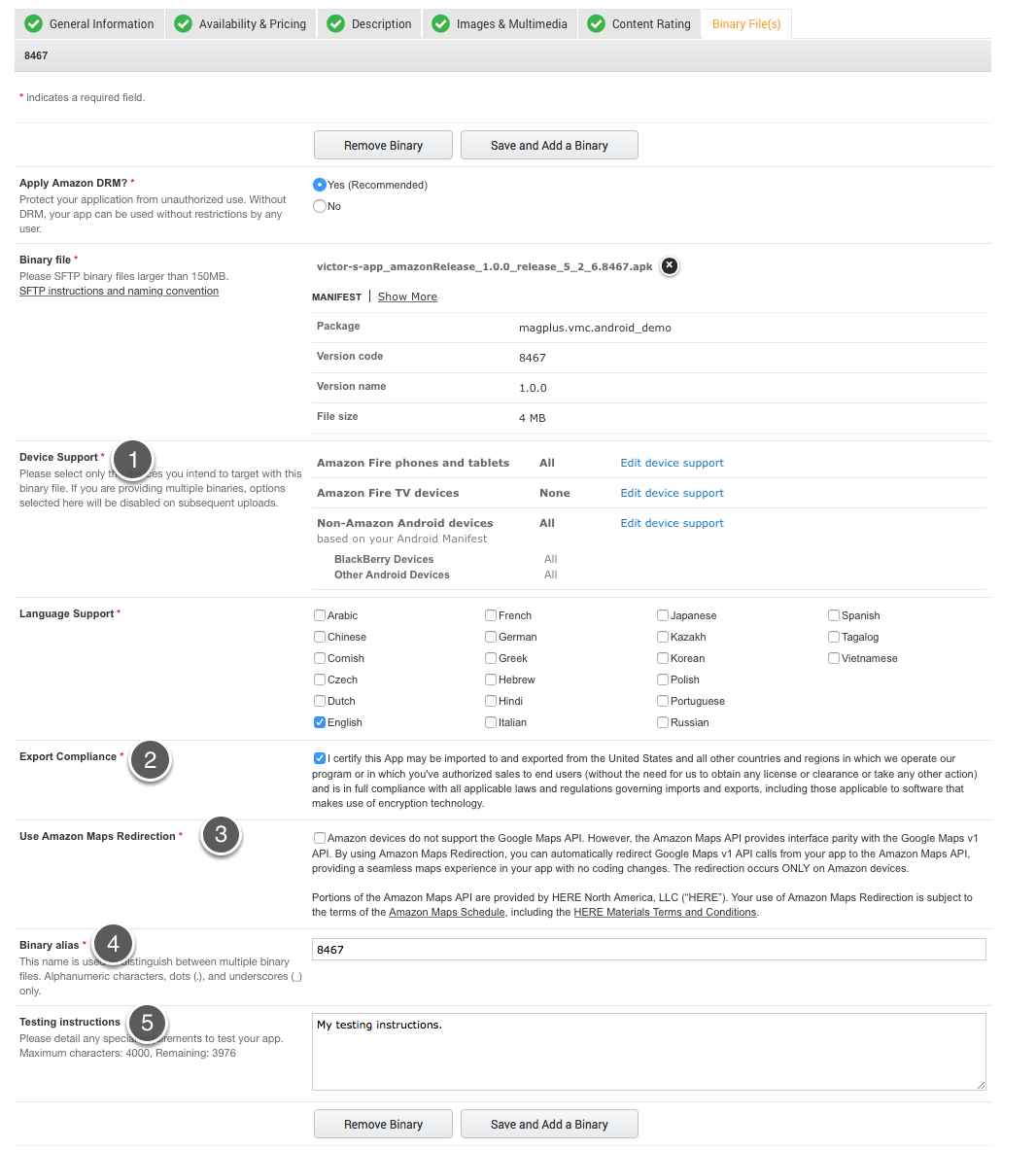The image size is (1036, 1150).
Task: Click bottom Save and Add a Binary button
Action: pos(549,1125)
